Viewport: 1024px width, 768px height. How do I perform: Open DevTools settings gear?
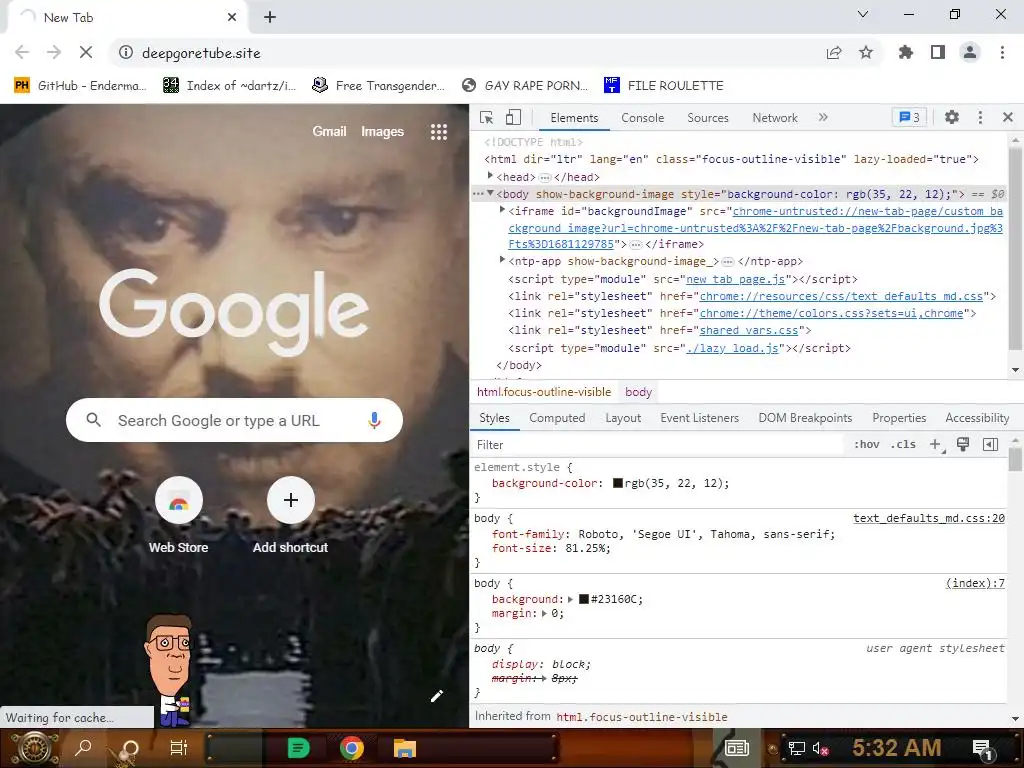coord(952,118)
